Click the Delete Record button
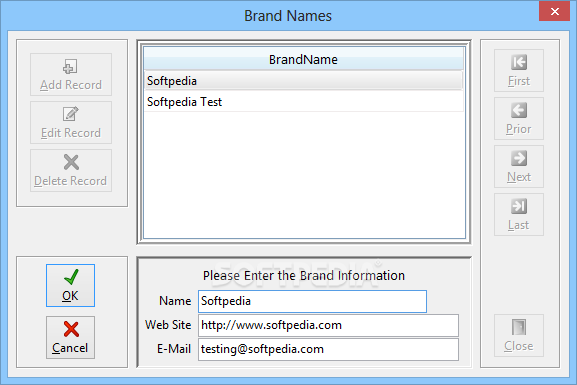This screenshot has height=385, width=577. point(71,170)
